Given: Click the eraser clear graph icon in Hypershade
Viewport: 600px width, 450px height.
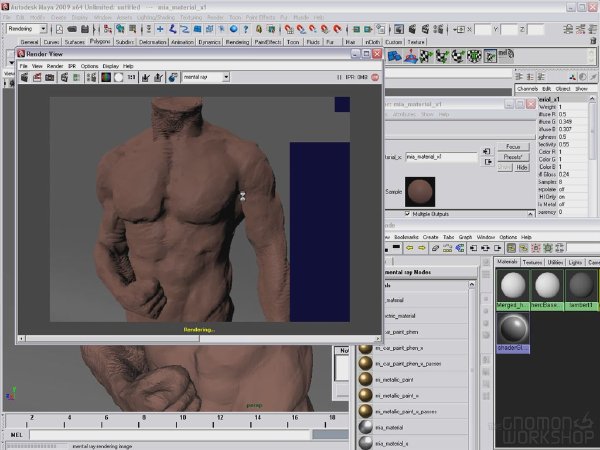Looking at the screenshot, I should pos(435,248).
